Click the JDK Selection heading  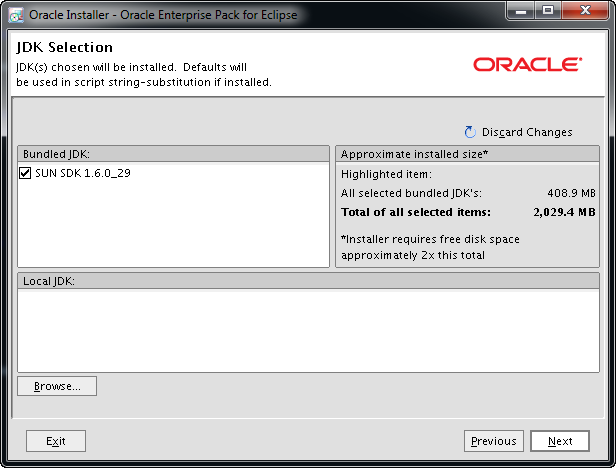[x=64, y=47]
